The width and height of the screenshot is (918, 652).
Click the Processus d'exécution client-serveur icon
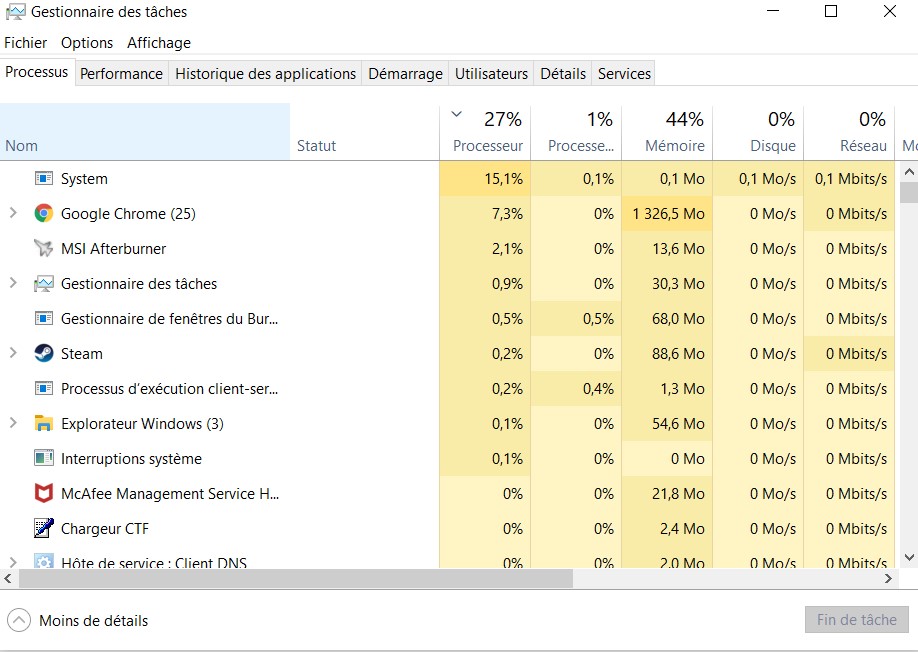coord(44,388)
